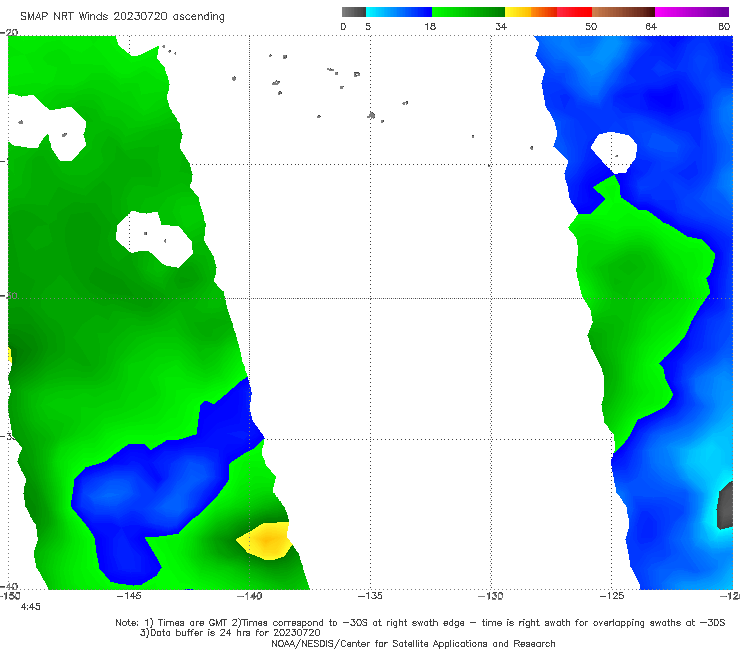Click the '-140' longitude axis label
Screen dimensions: 740x650
tap(249, 596)
